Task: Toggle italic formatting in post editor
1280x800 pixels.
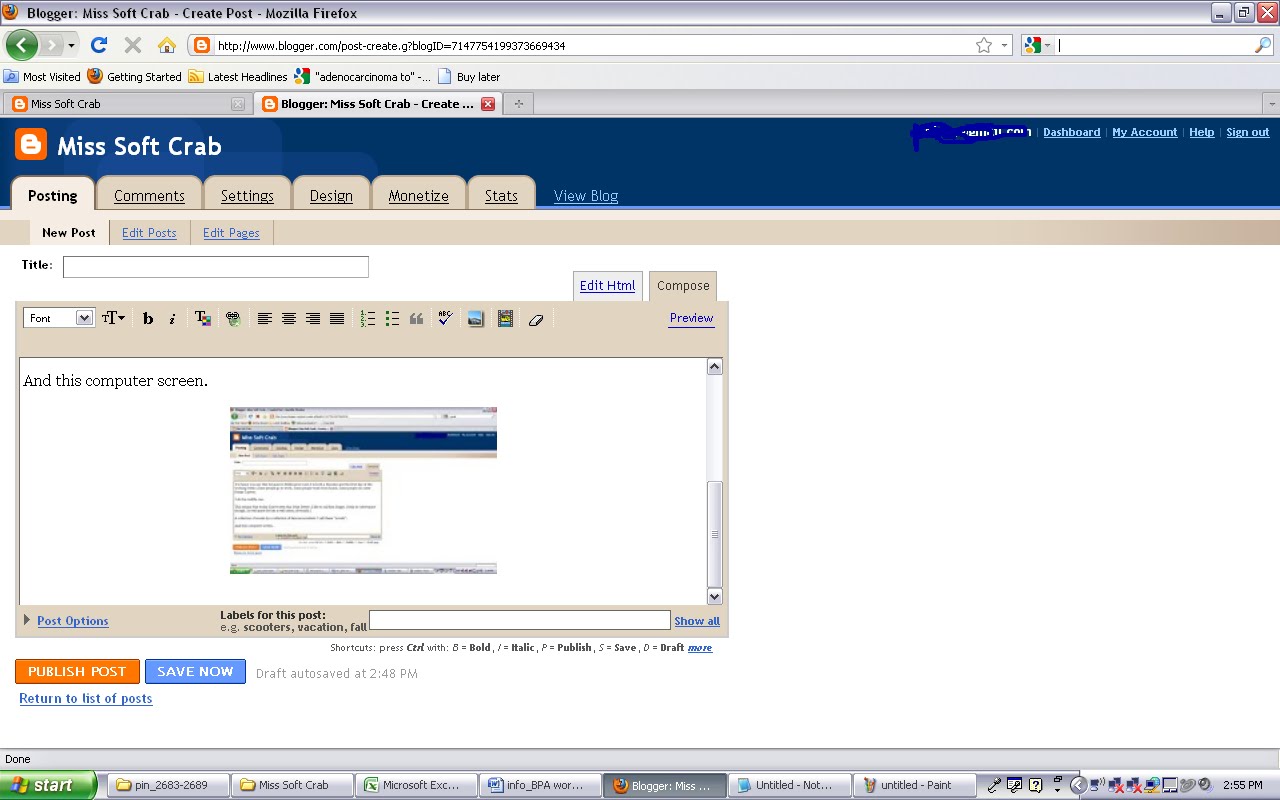Action: pyautogui.click(x=172, y=319)
